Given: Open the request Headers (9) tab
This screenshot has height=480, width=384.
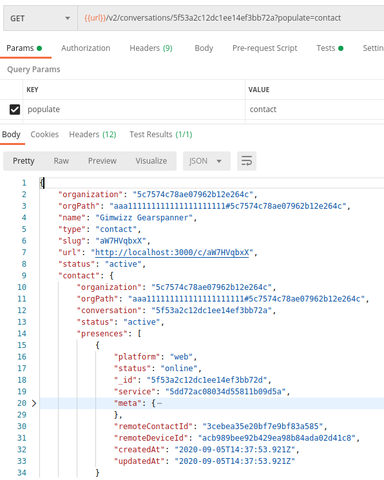Looking at the screenshot, I should [x=151, y=48].
